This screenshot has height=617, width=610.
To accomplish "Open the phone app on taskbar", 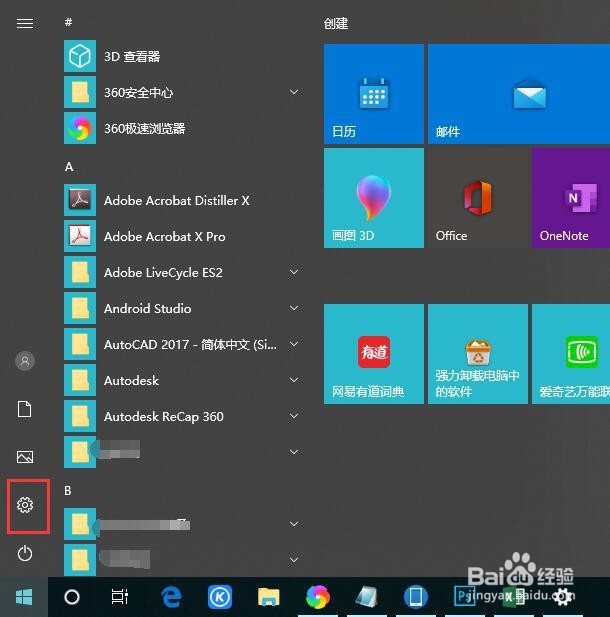I will click(416, 597).
